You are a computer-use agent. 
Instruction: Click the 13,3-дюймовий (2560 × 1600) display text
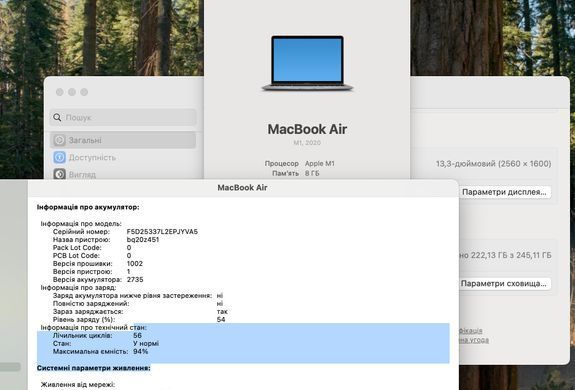click(494, 164)
